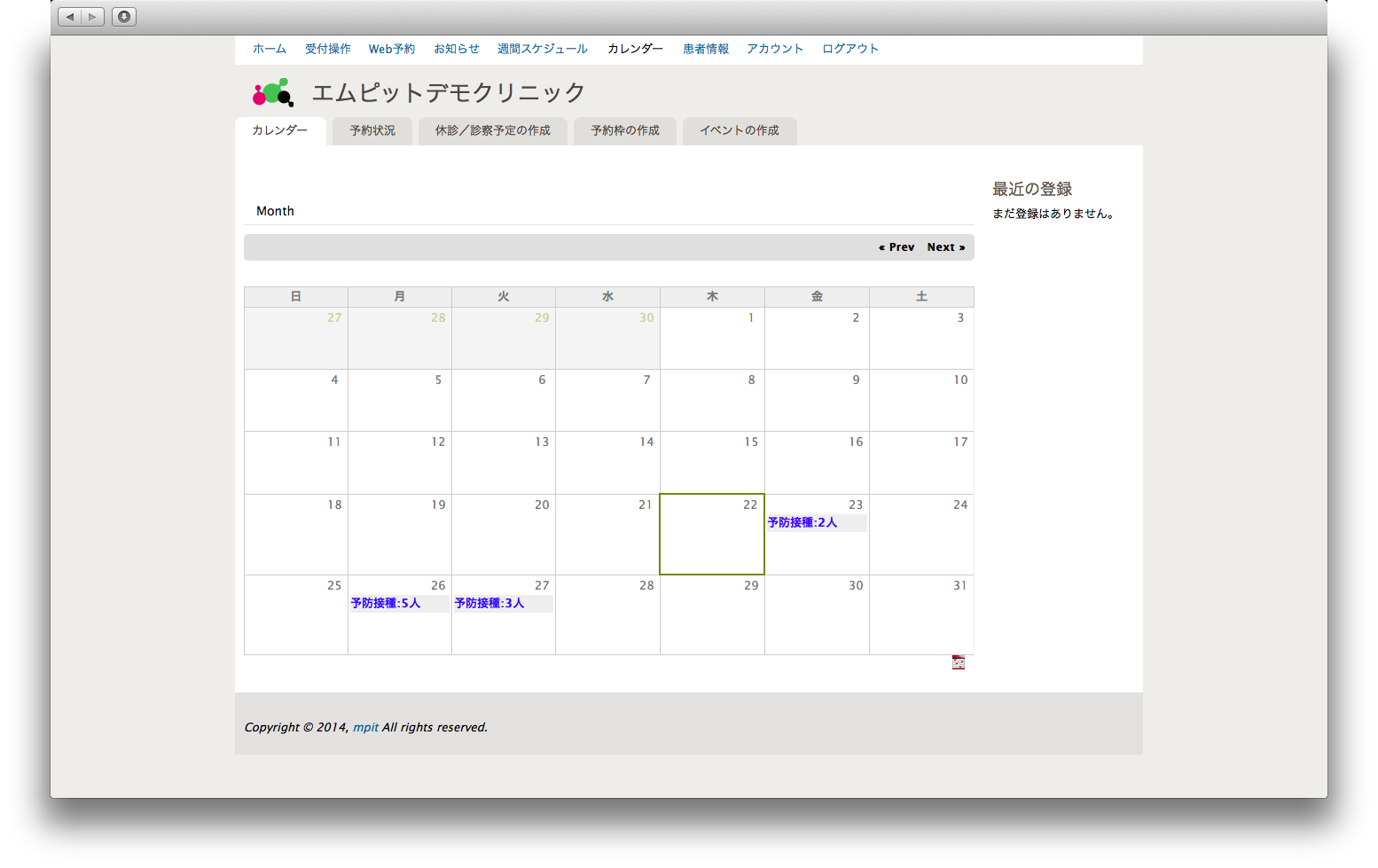The width and height of the screenshot is (1378, 868).
Task: Open the お知らせ navigation link
Action: [457, 49]
